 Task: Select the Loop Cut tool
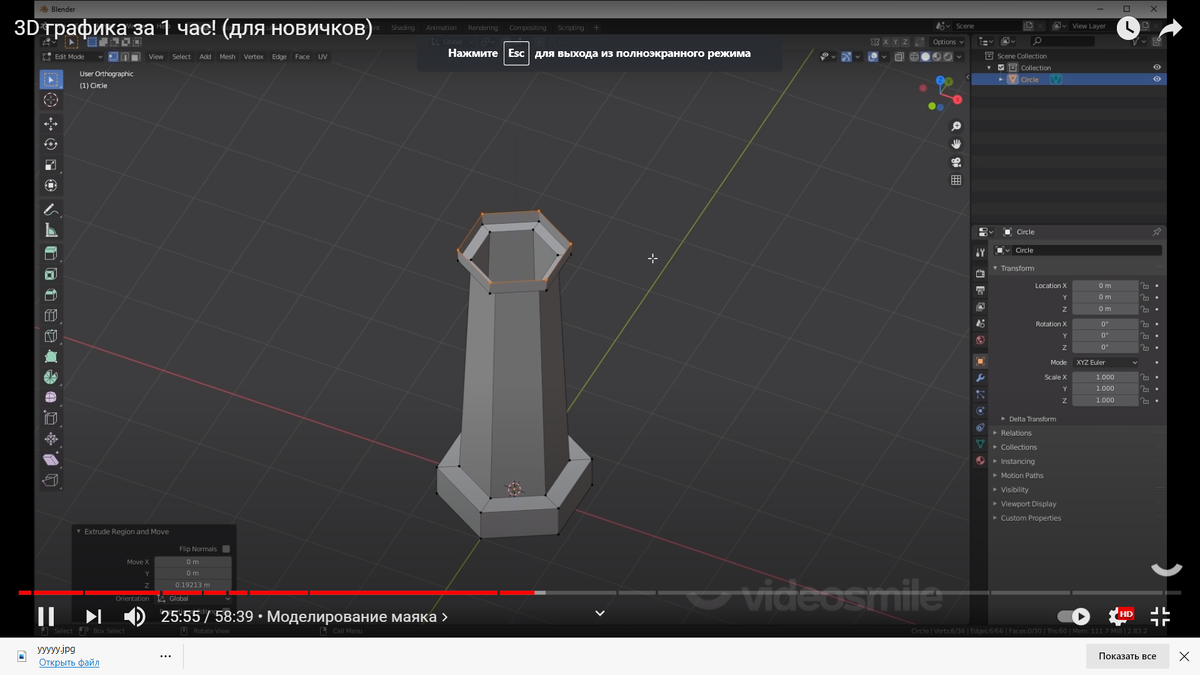tap(51, 316)
